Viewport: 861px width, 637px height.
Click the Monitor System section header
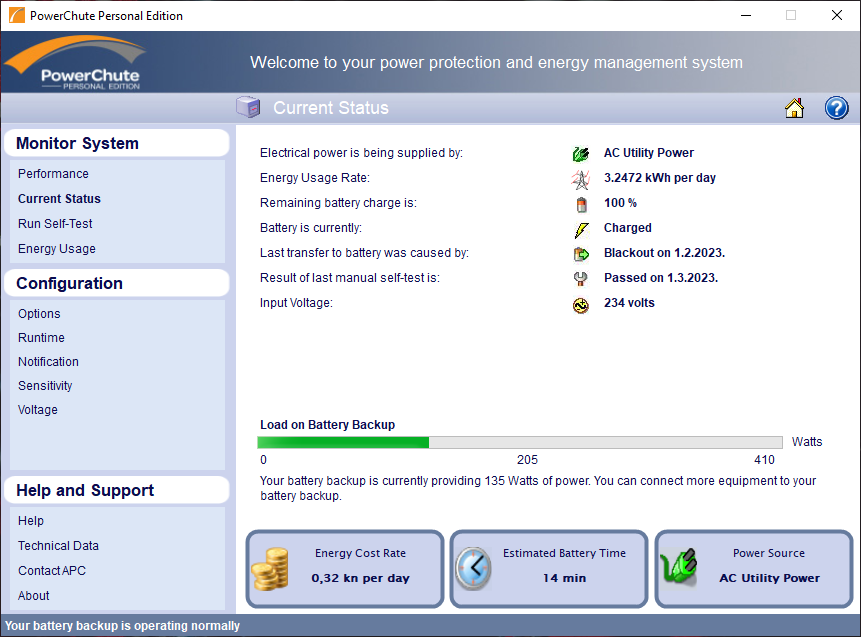tap(116, 143)
